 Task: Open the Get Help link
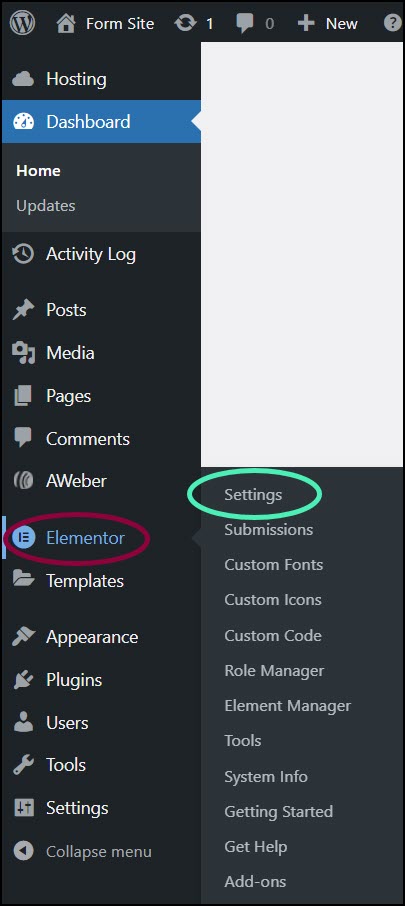(x=255, y=846)
